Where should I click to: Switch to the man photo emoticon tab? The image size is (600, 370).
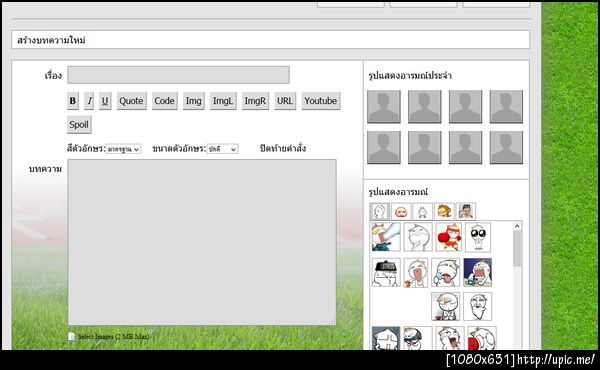click(466, 211)
